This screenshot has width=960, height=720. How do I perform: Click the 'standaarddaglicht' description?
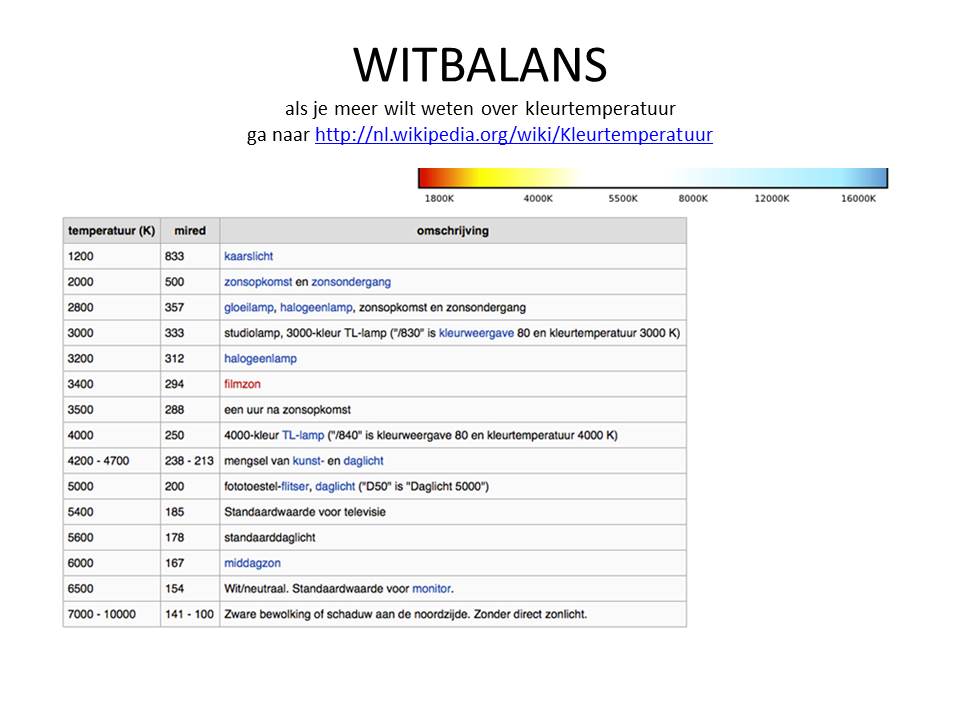click(x=269, y=538)
